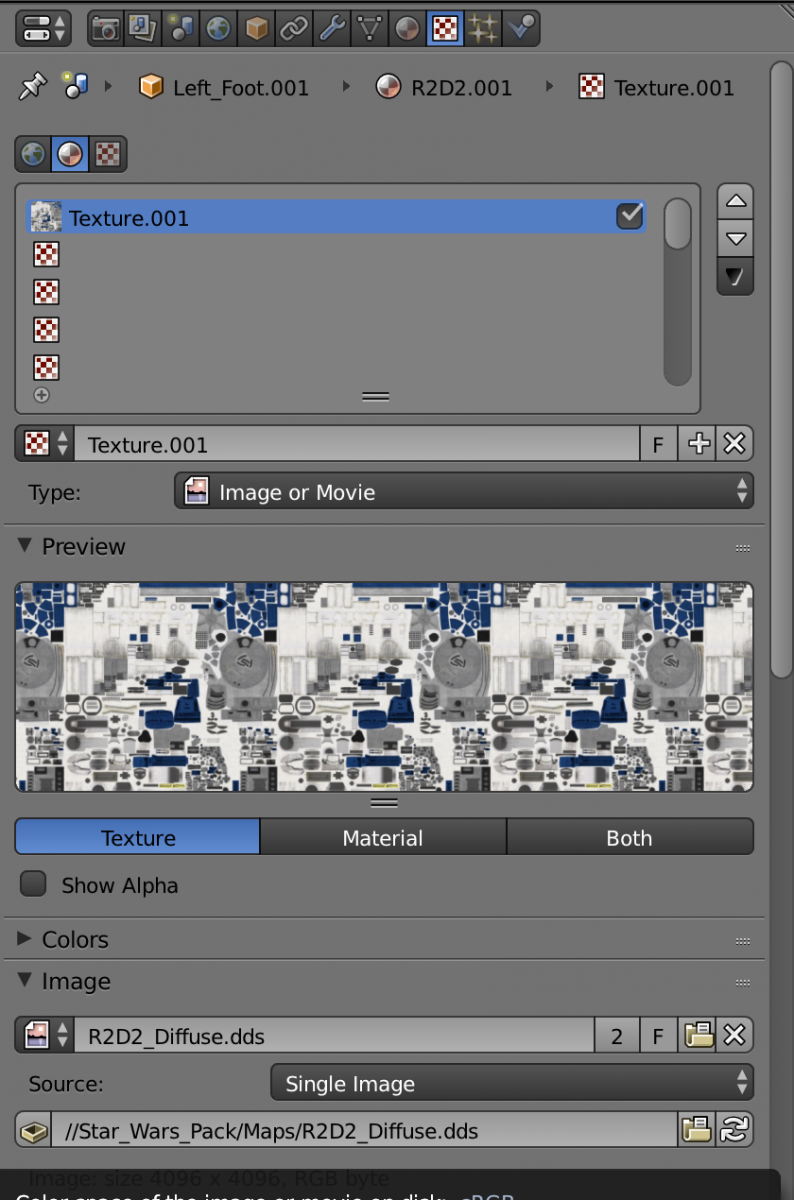Reload the image from disk
This screenshot has height=1200, width=794.
735,1130
